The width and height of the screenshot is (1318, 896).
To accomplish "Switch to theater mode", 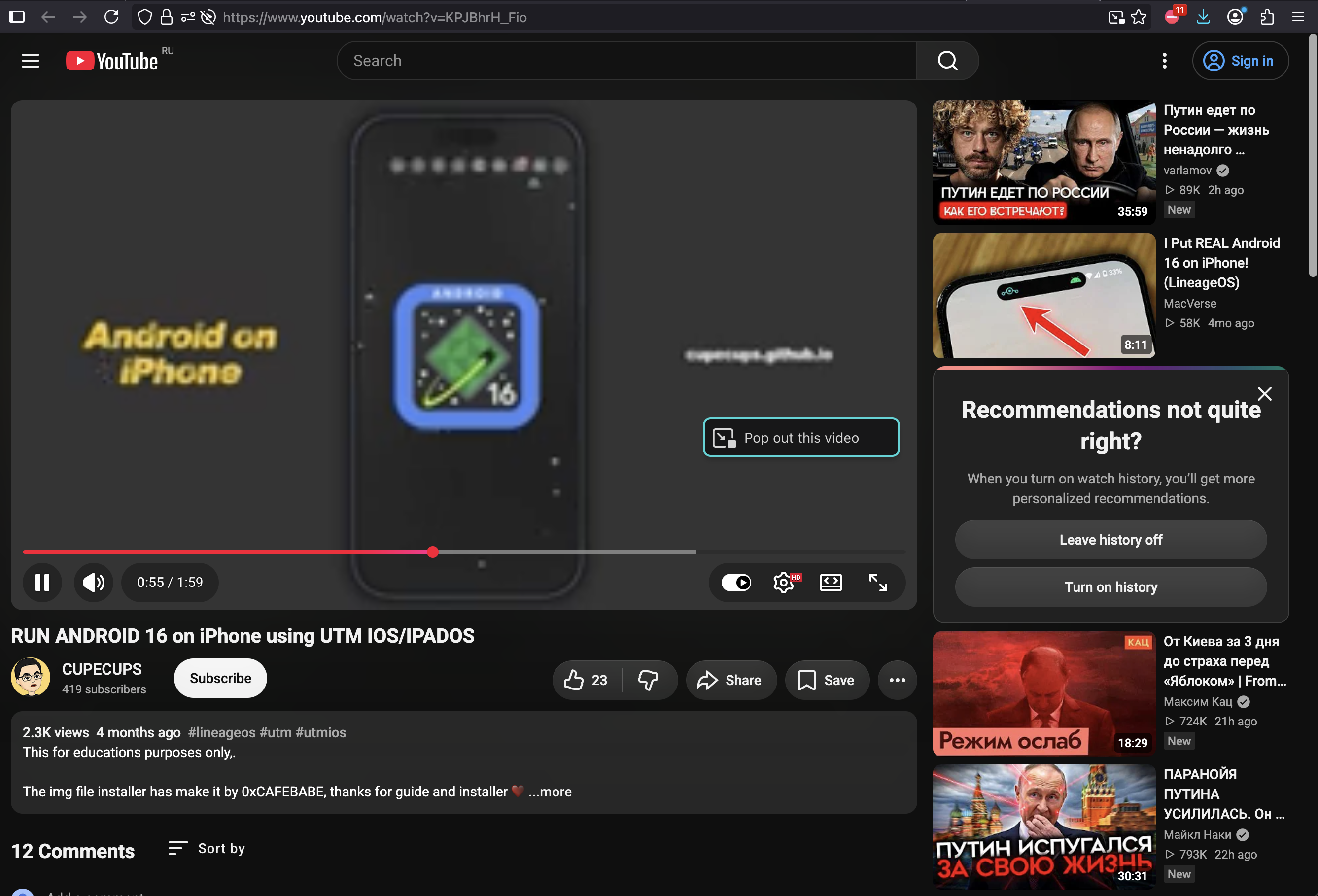I will [831, 583].
